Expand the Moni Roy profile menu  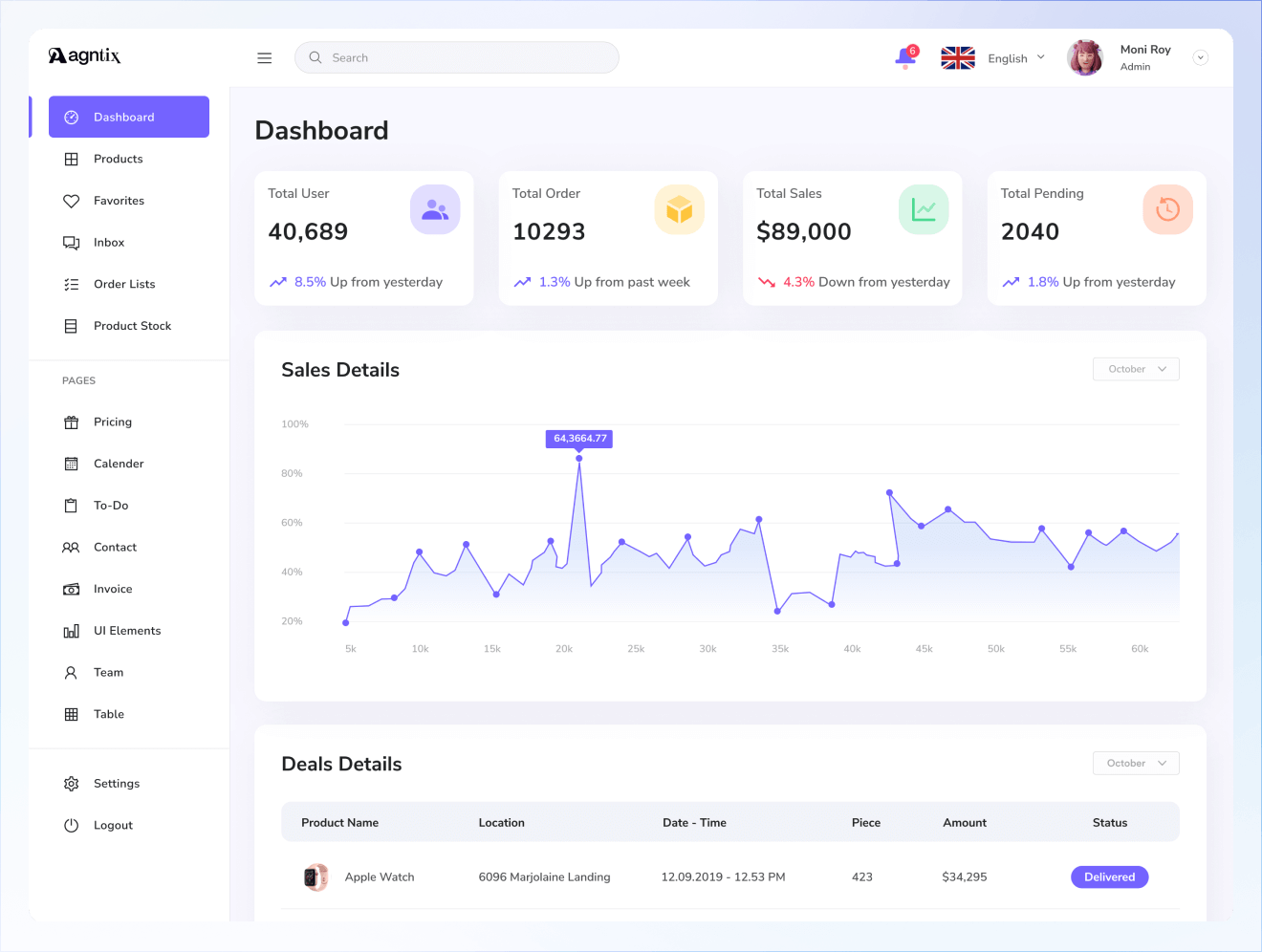click(x=1200, y=57)
